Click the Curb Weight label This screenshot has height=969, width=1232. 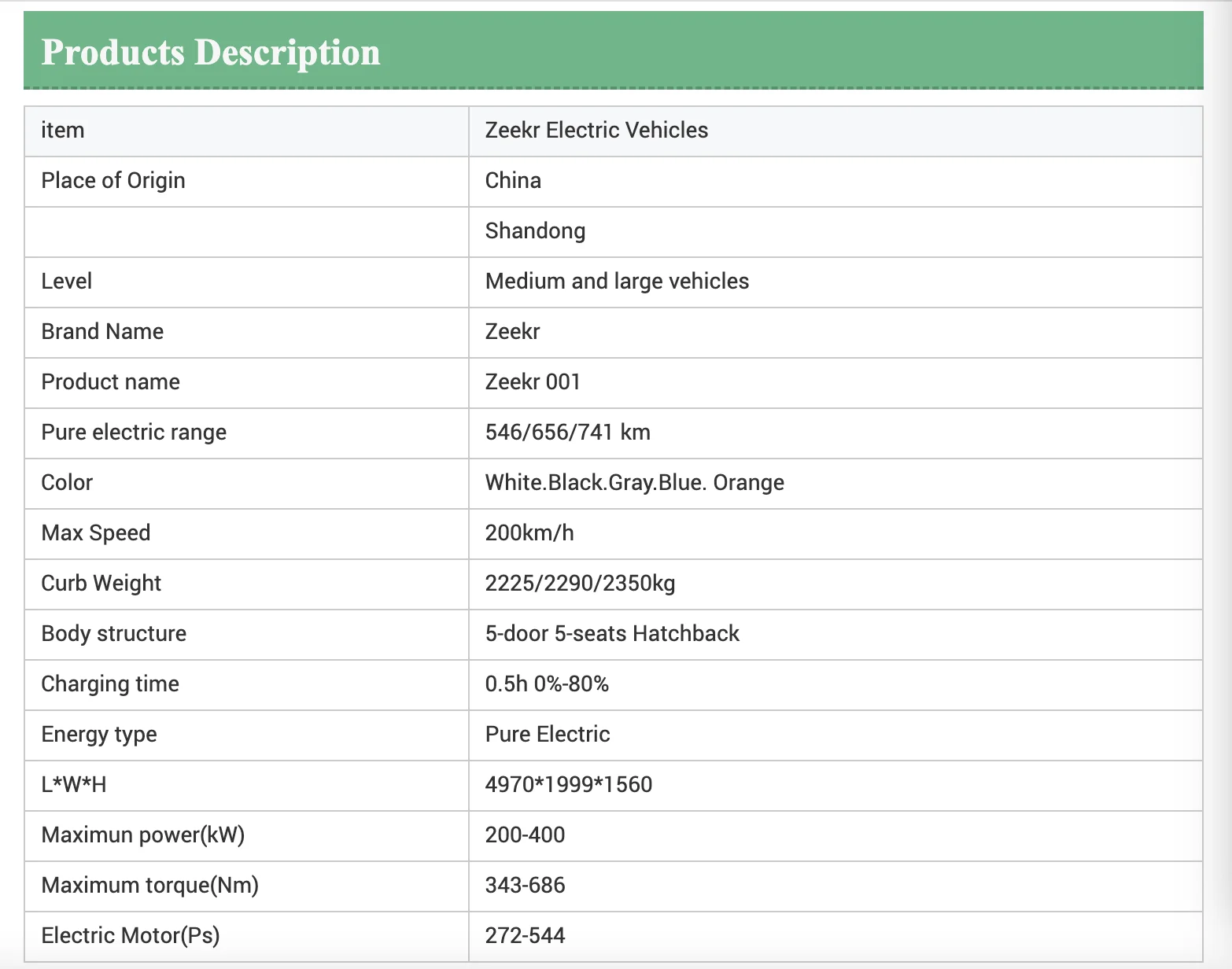[x=101, y=584]
